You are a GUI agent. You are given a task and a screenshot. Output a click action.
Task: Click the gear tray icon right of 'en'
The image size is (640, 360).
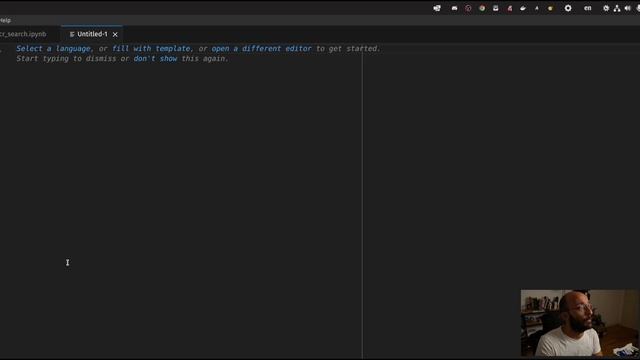(606, 8)
